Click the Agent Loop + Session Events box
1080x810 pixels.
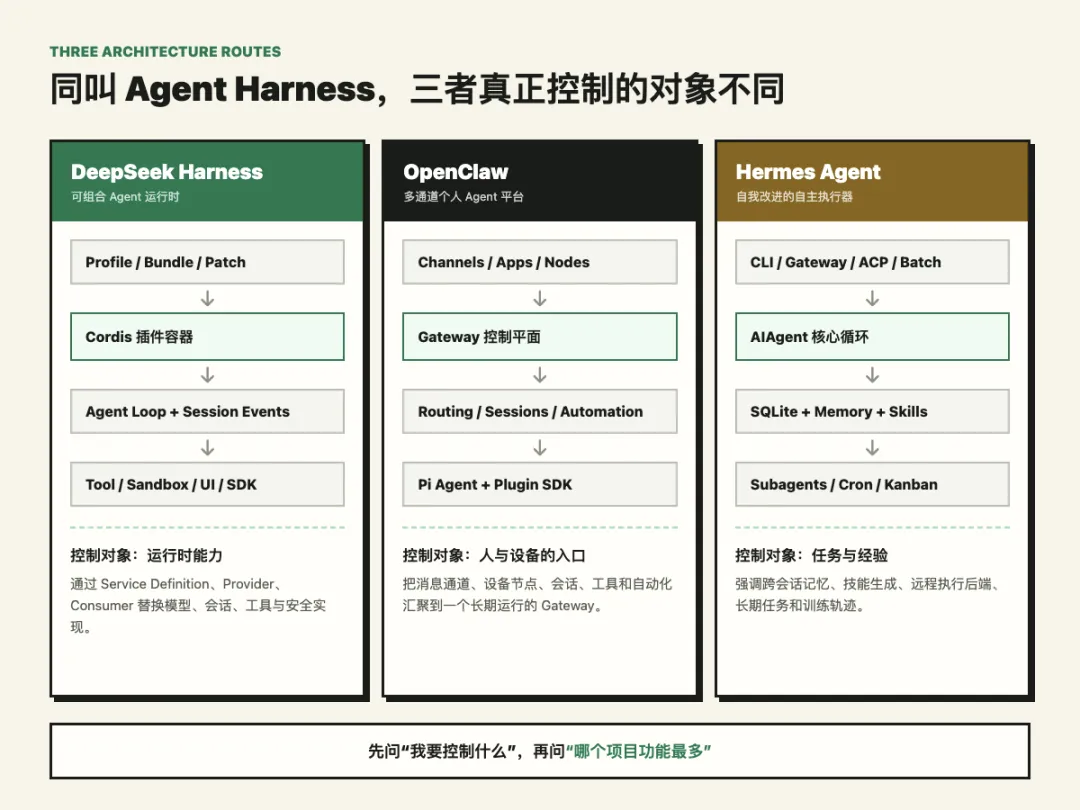[x=207, y=411]
